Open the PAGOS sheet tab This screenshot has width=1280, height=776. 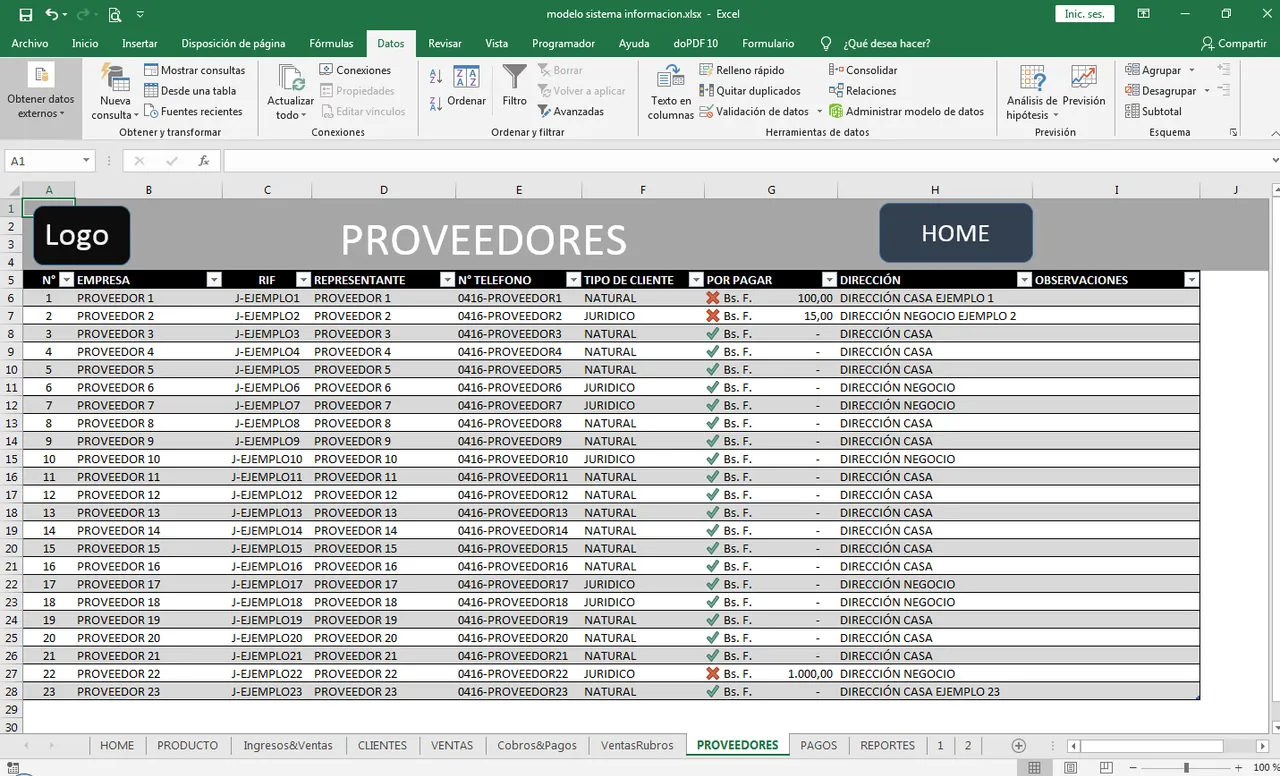818,746
